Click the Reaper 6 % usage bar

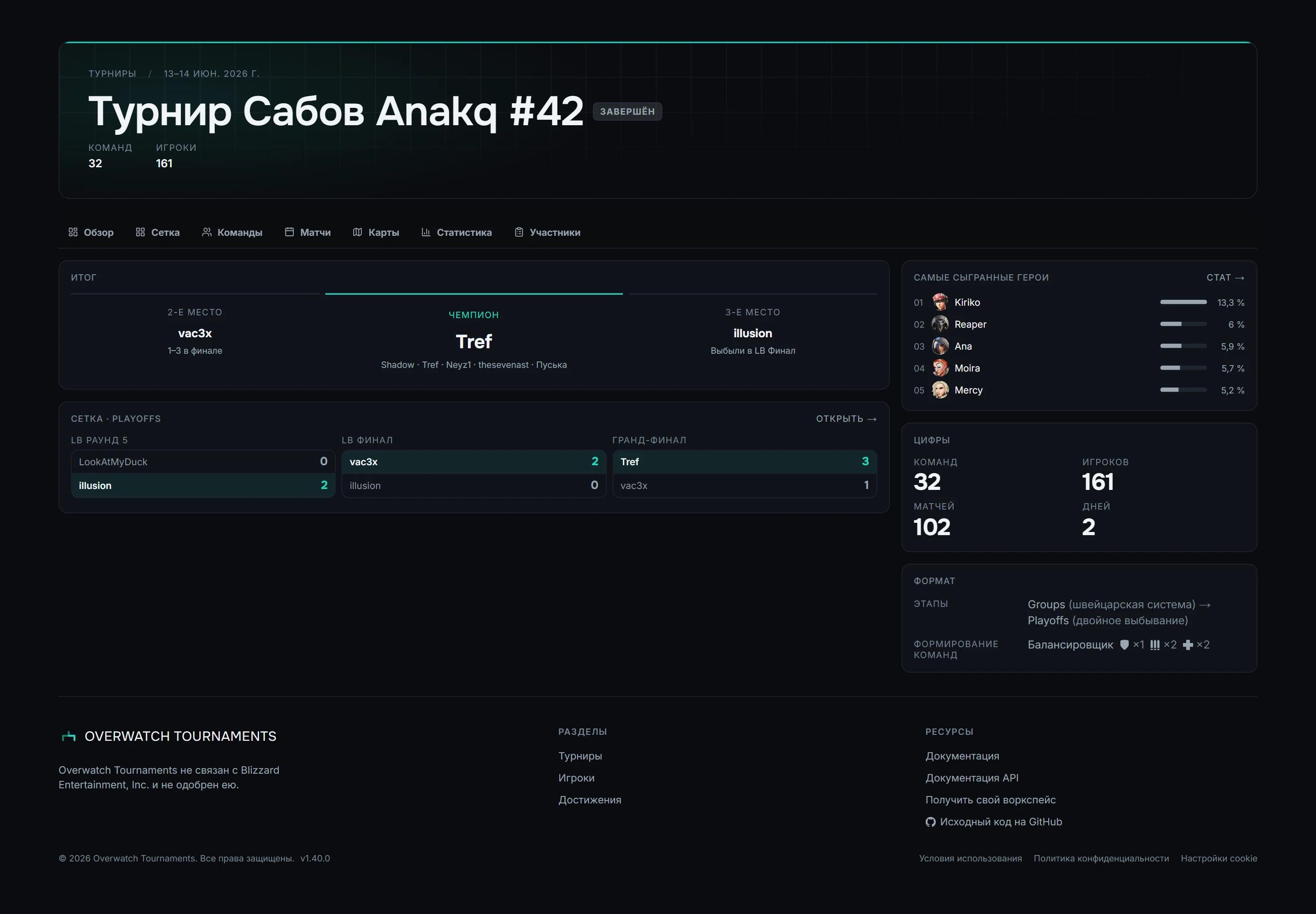(1183, 324)
